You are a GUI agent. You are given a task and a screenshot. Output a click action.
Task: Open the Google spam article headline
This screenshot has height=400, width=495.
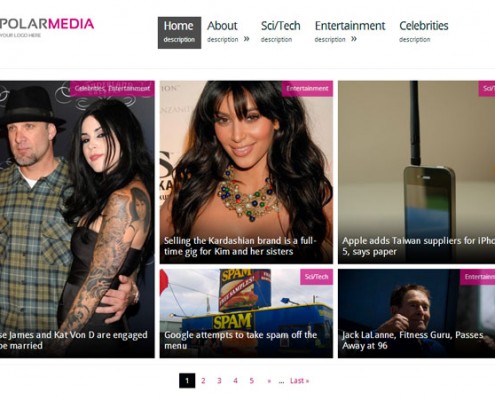click(240, 340)
